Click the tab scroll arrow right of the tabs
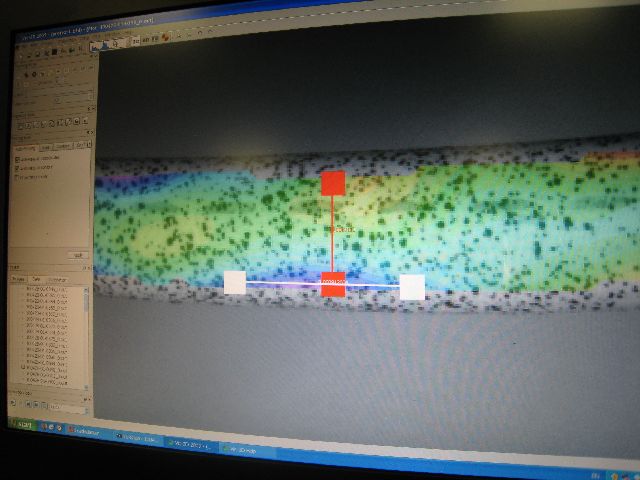This screenshot has width=640, height=480. coord(89,144)
